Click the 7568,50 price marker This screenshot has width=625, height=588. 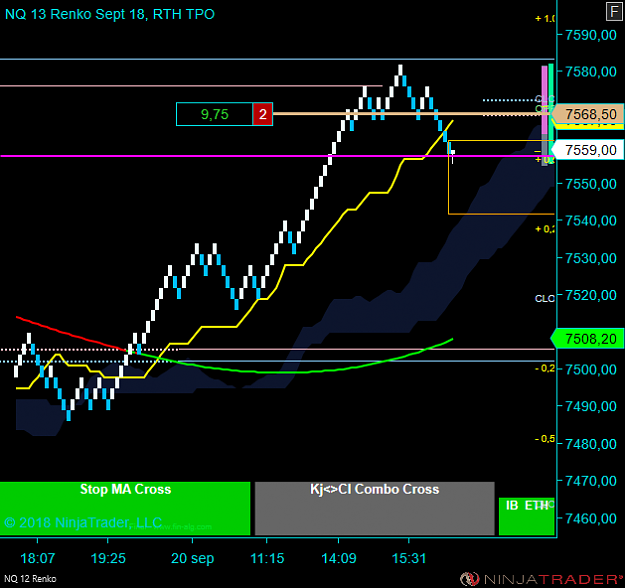[x=588, y=114]
